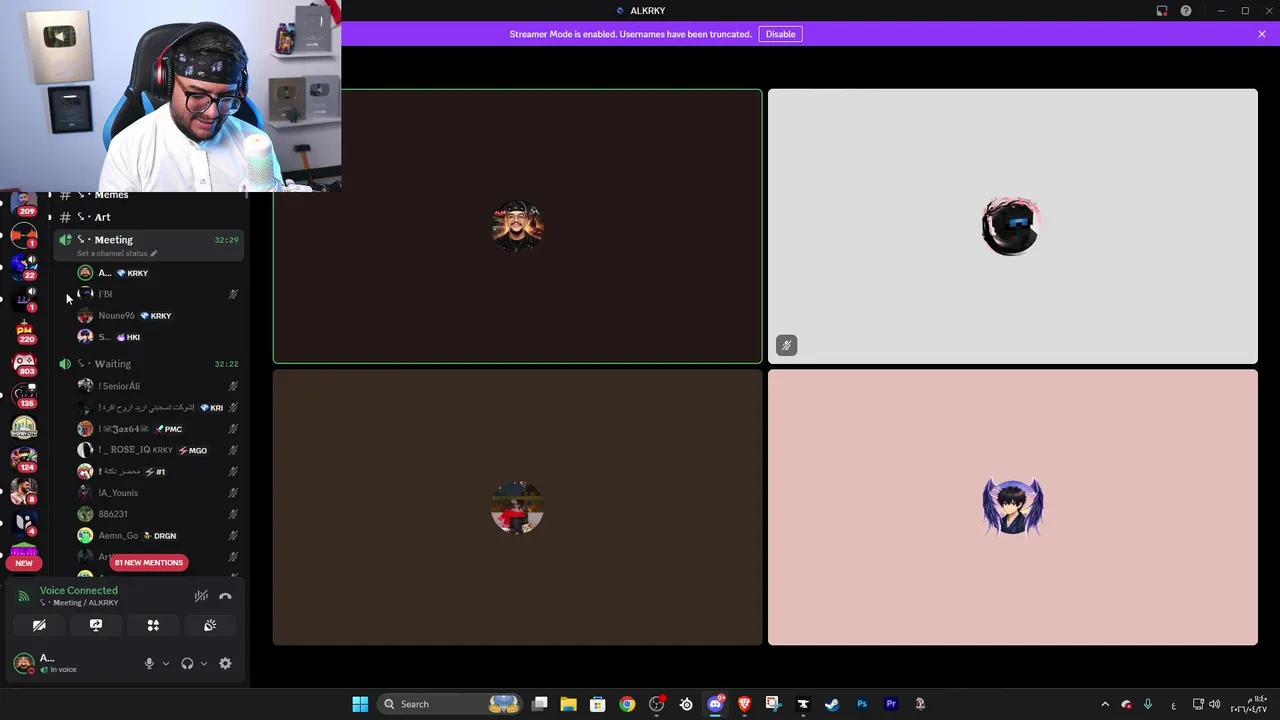Select user Noune96 in Meeting
The width and height of the screenshot is (1280, 720).
coord(158,316)
